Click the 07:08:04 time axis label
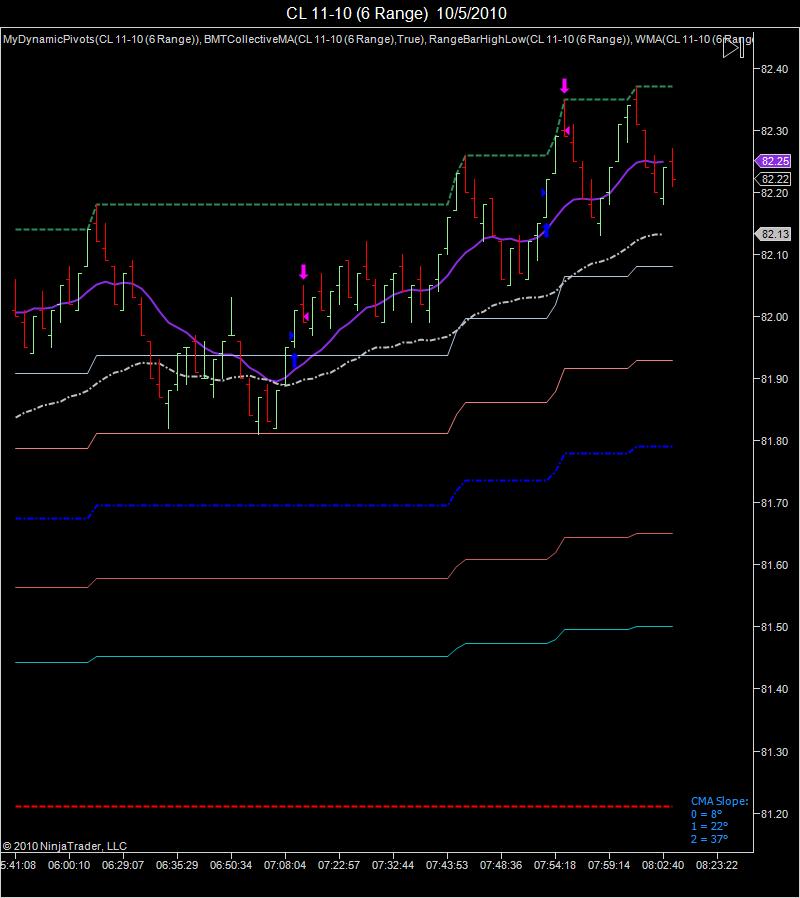800x898 pixels. (x=285, y=865)
